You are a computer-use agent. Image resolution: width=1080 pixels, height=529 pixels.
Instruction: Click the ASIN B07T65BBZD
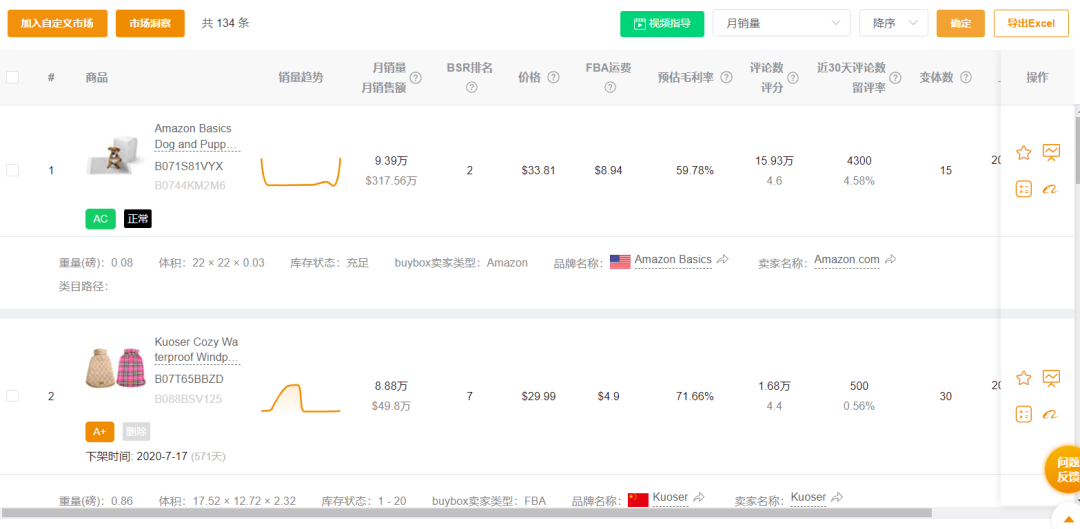click(x=189, y=379)
